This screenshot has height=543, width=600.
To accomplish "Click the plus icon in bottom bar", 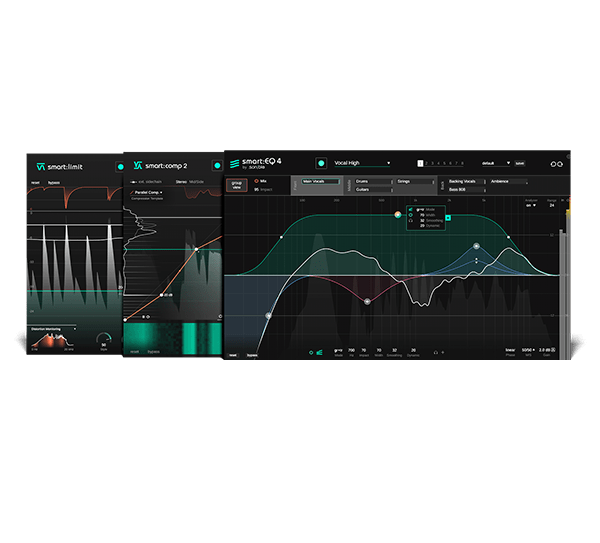I will 443,352.
